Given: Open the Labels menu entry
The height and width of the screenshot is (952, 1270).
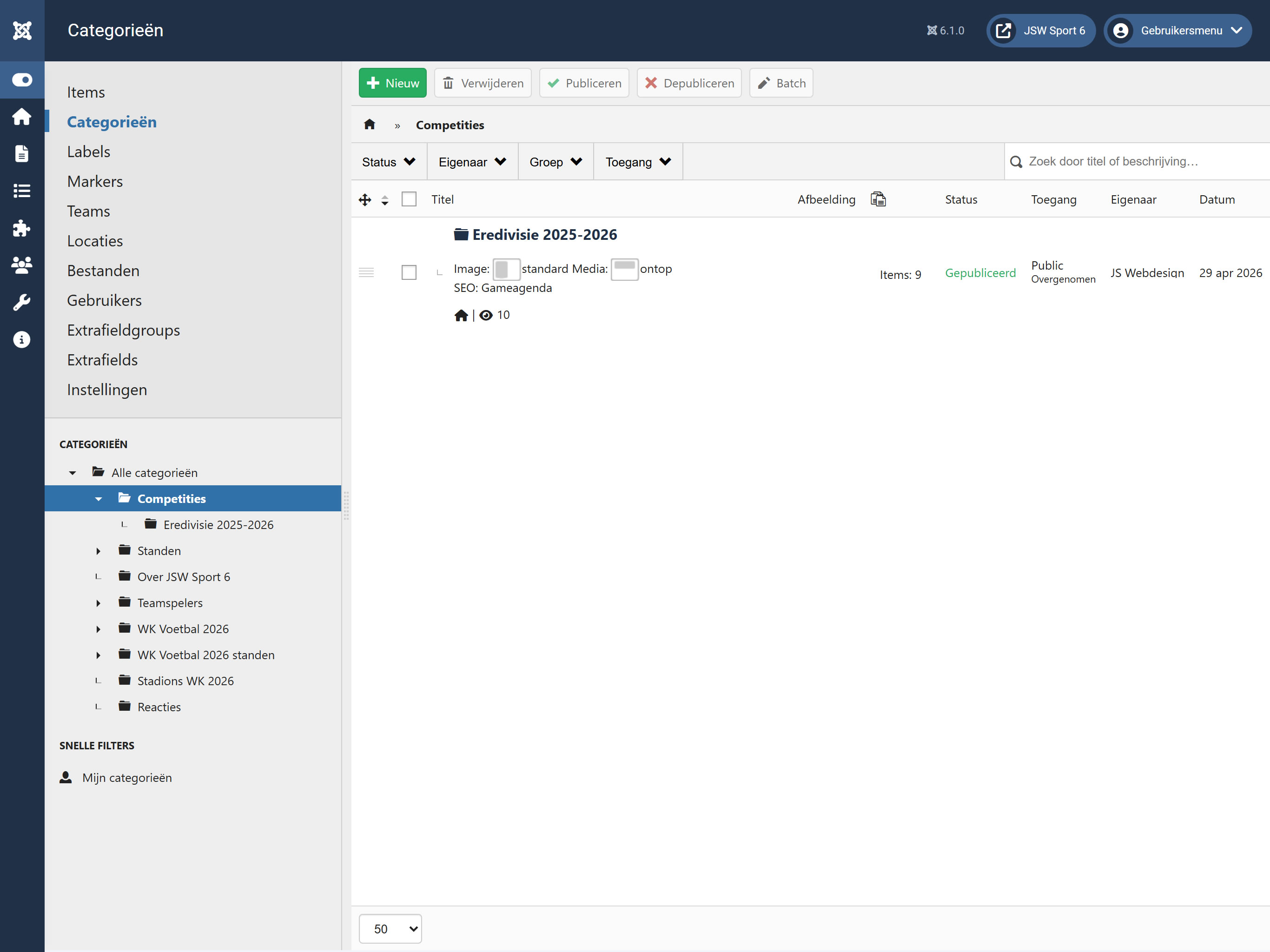Looking at the screenshot, I should point(88,152).
